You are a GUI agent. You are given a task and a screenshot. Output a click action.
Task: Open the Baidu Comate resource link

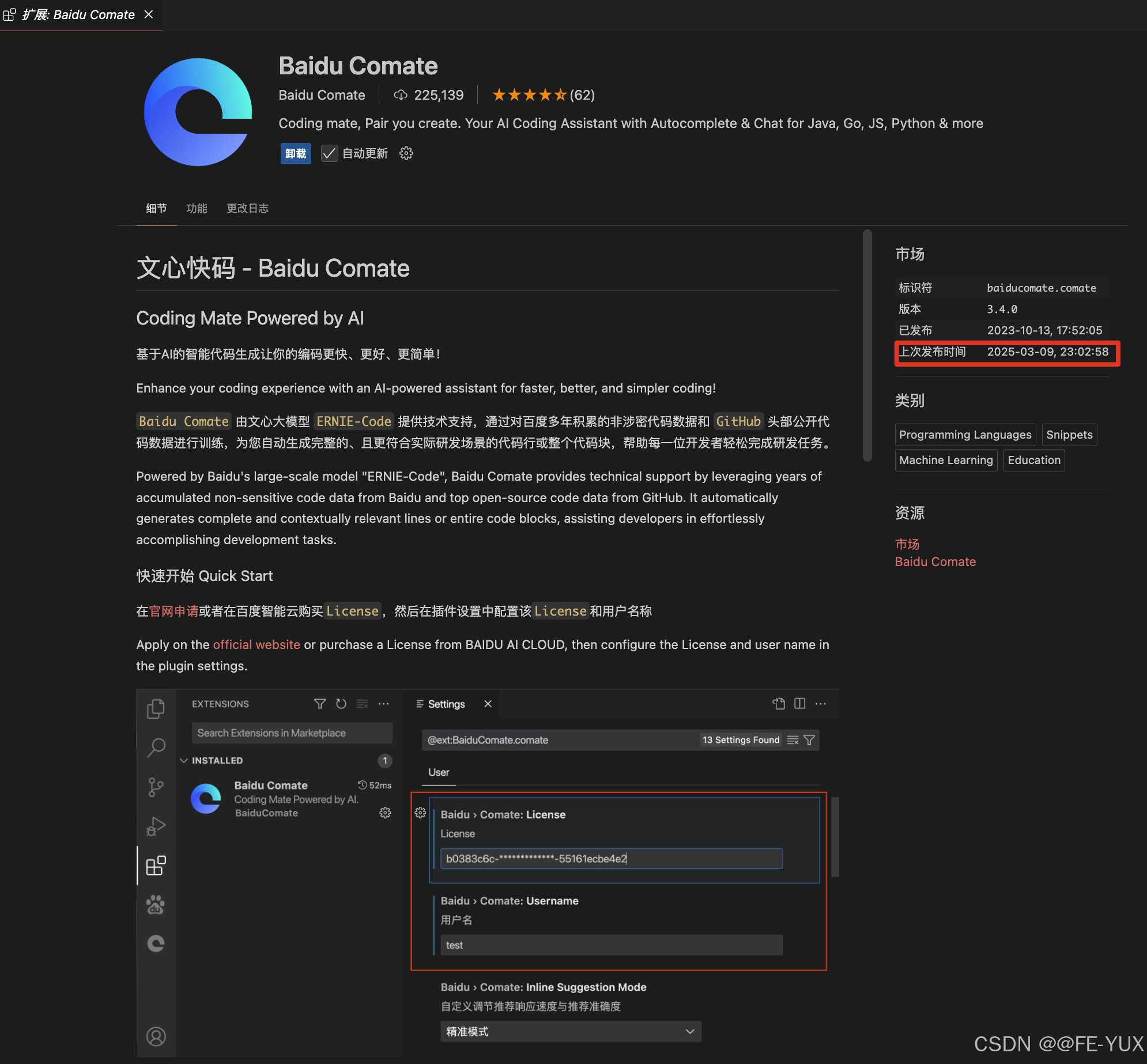point(935,561)
